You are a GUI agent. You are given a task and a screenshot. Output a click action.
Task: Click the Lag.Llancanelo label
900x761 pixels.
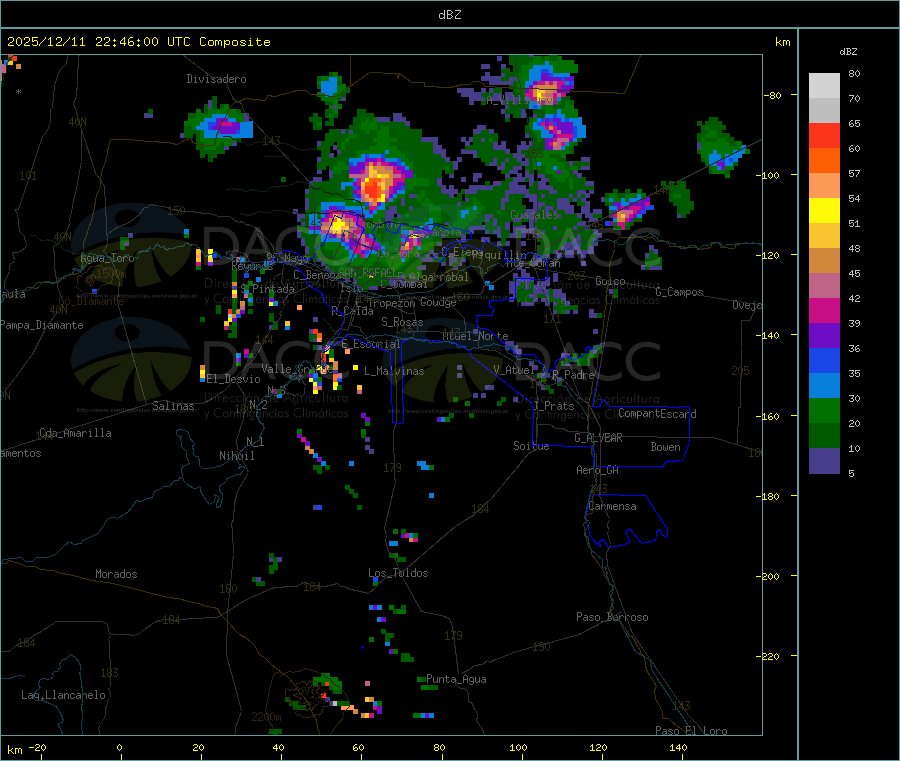(63, 695)
